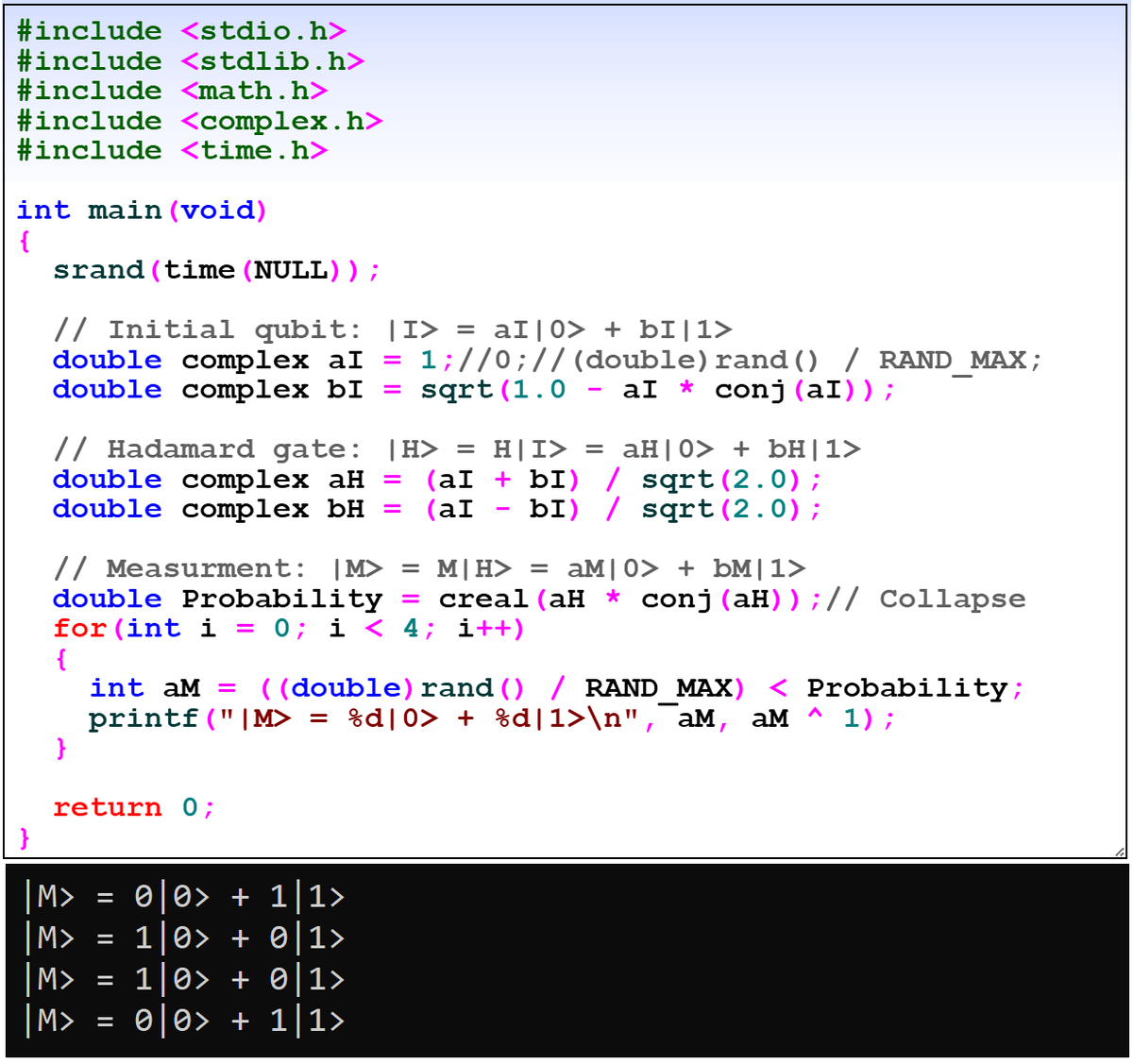1133x1064 pixels.
Task: Click the '#include <time.h>' line
Action: click(x=172, y=150)
